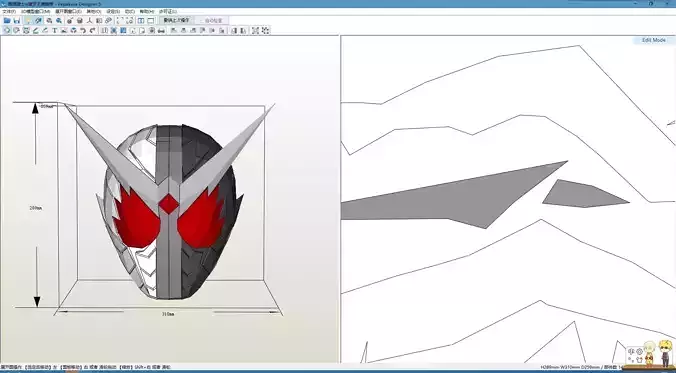
Task: Click the Undo arrow icon
Action: click(83, 30)
